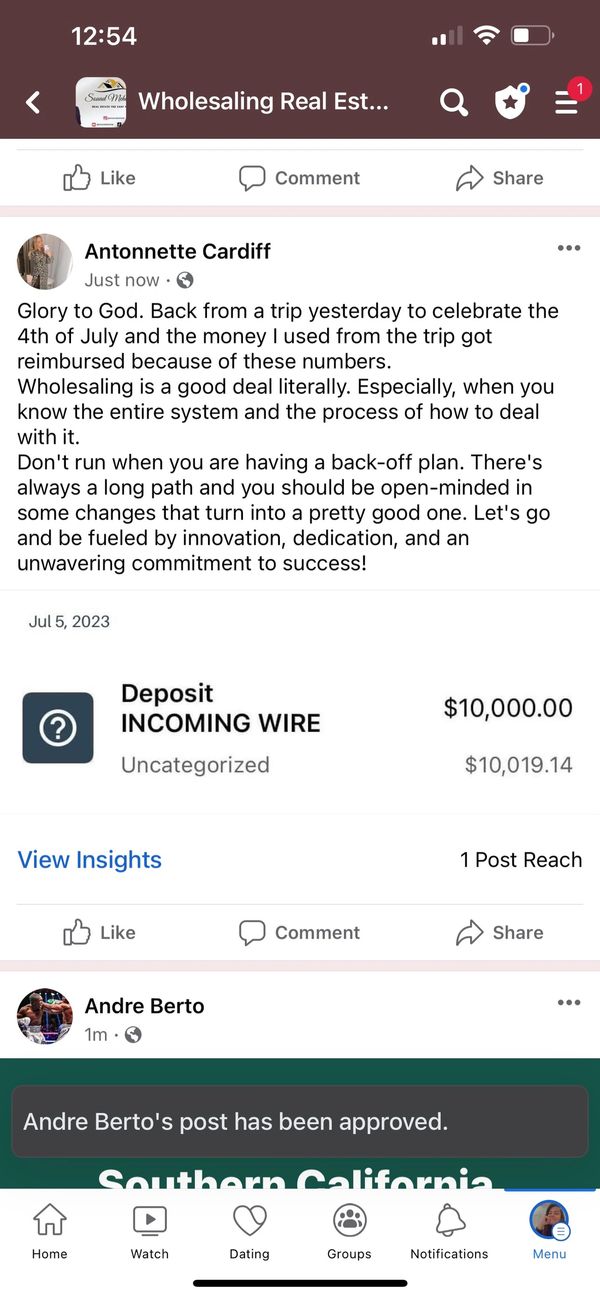Viewport: 600px width, 1298px height.
Task: Open the Menu profile tab
Action: 549,1231
